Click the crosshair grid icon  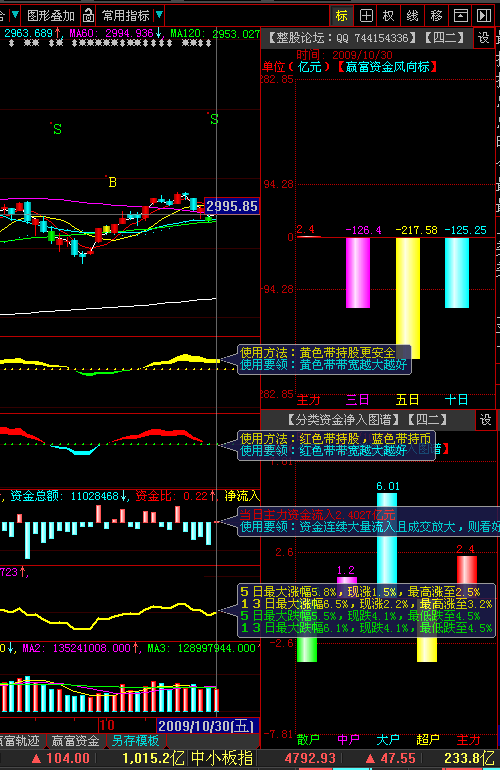pos(366,16)
